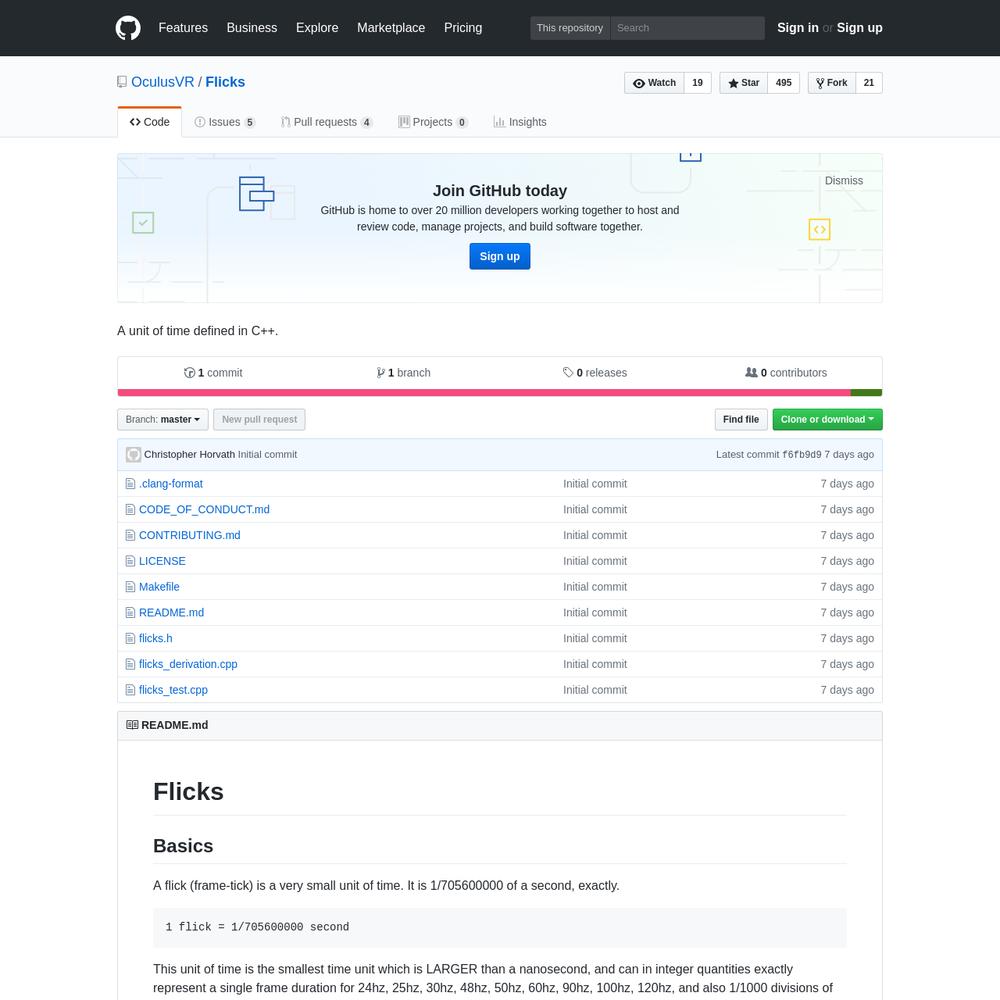Viewport: 1000px width, 1000px height.
Task: Click the watchers count 19
Action: point(697,83)
